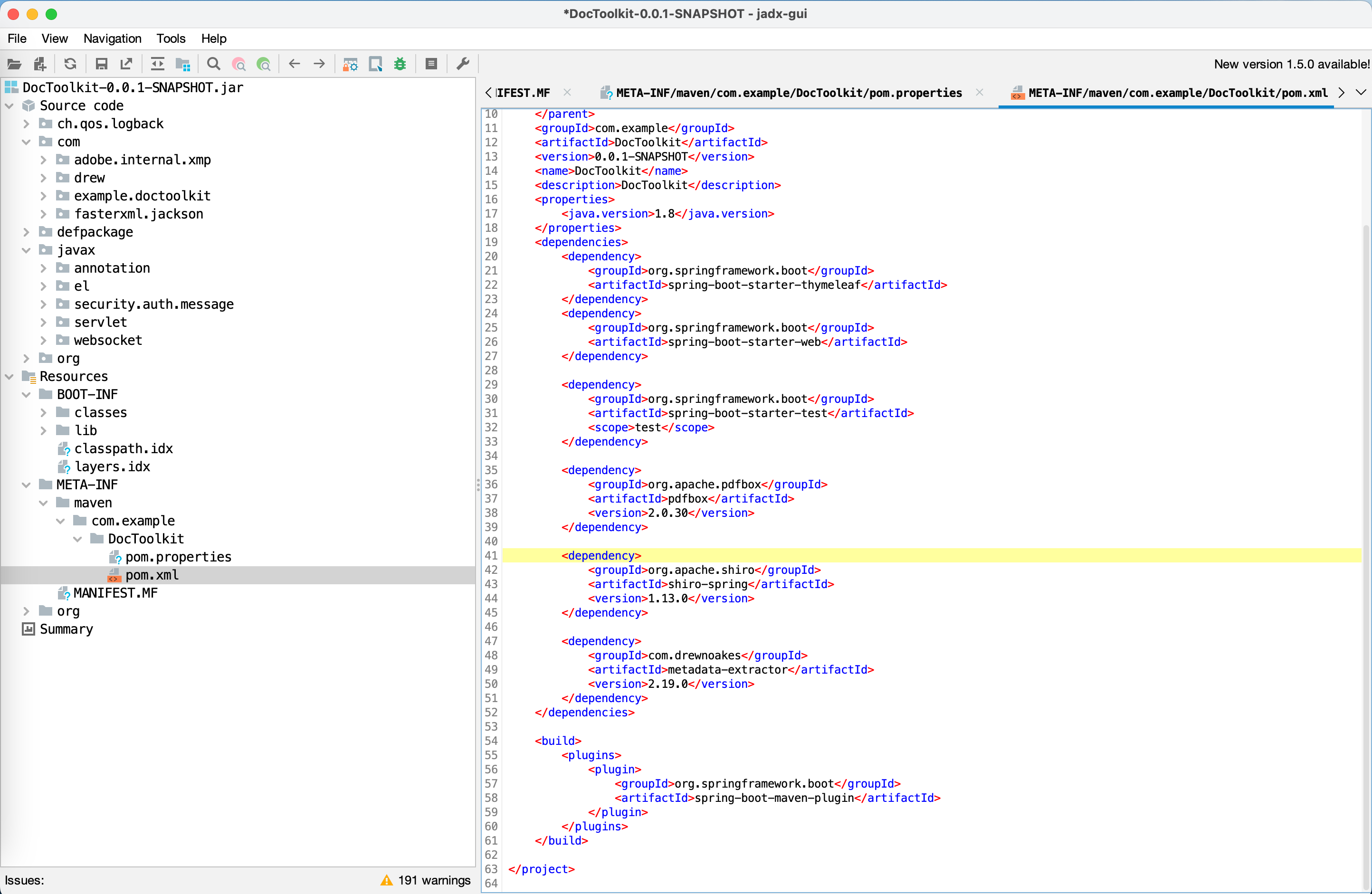This screenshot has width=1372, height=894.
Task: Click the pdfbox version 2.0.30 line
Action: [x=671, y=513]
